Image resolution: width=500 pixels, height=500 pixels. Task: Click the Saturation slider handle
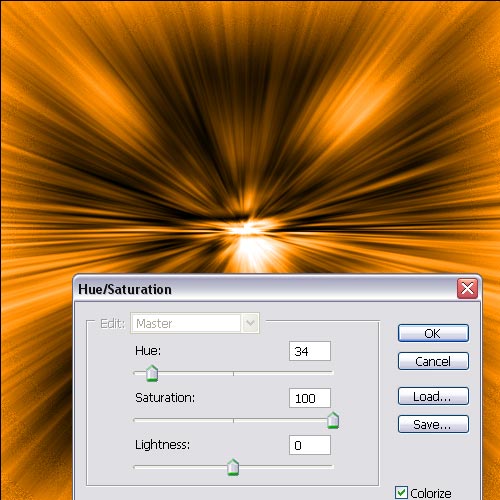(x=333, y=420)
